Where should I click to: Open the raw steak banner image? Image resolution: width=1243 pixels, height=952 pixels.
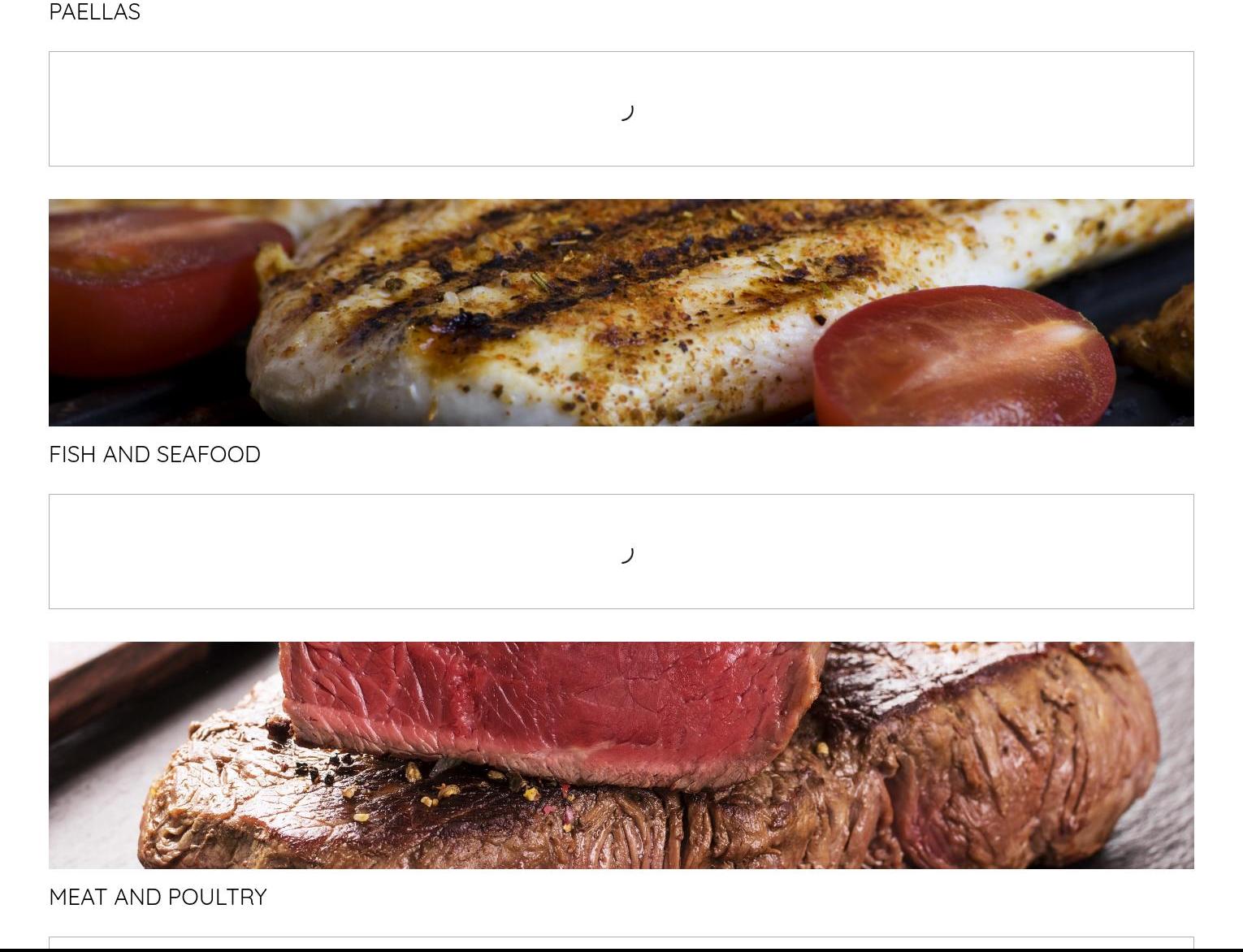621,755
